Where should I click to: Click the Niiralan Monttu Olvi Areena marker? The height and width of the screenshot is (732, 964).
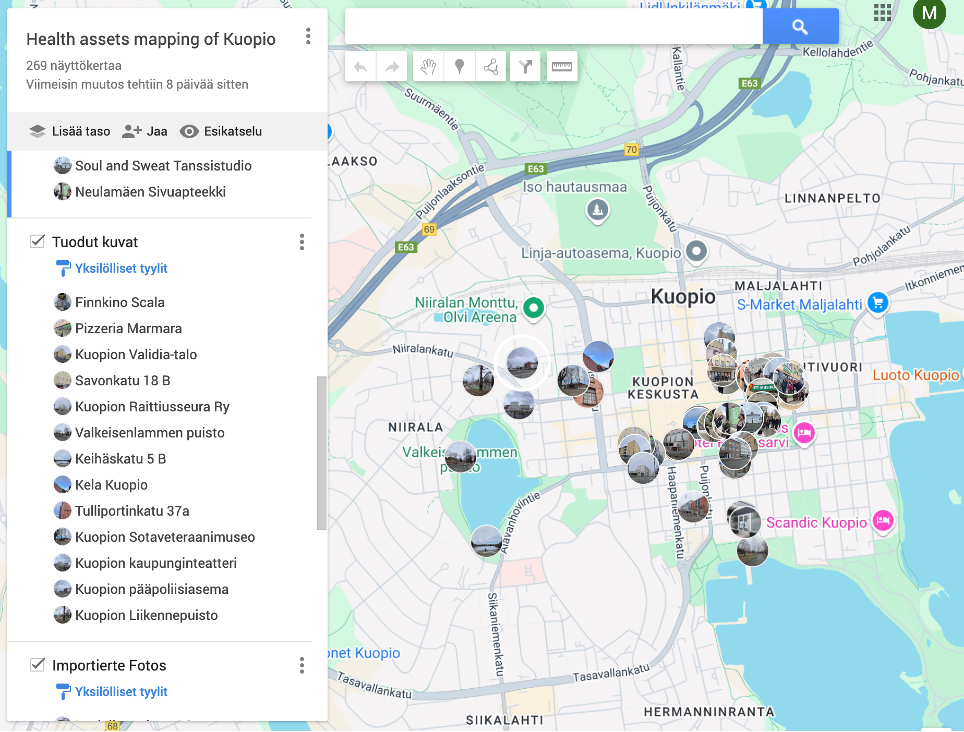click(x=534, y=309)
